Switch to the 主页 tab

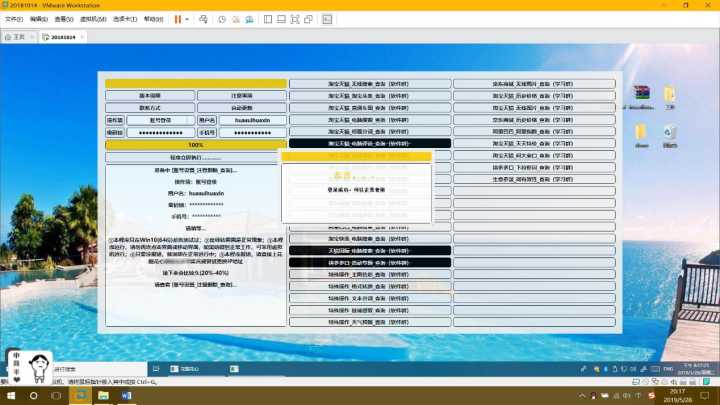pyautogui.click(x=15, y=36)
